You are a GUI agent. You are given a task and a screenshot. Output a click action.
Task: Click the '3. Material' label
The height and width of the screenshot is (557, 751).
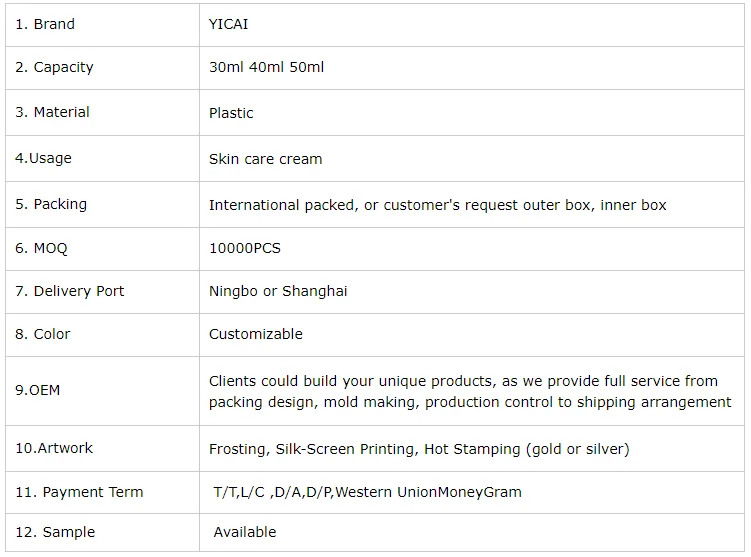[x=52, y=112]
